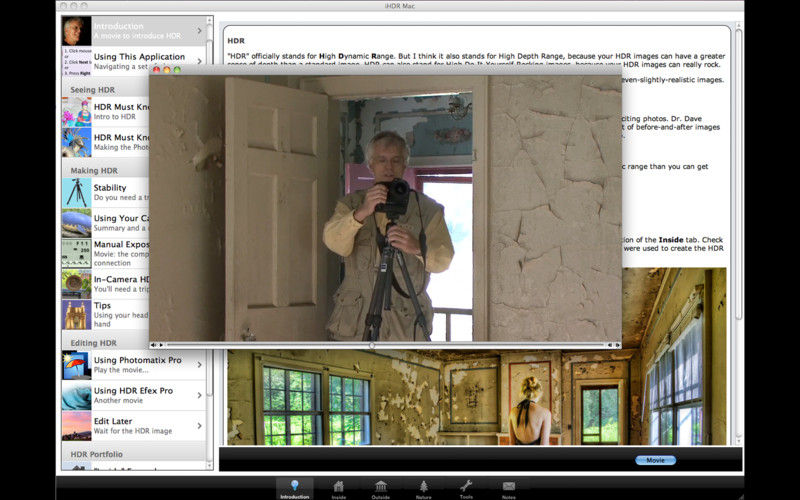Click the Edit Later sunset thumbnail

tap(77, 426)
